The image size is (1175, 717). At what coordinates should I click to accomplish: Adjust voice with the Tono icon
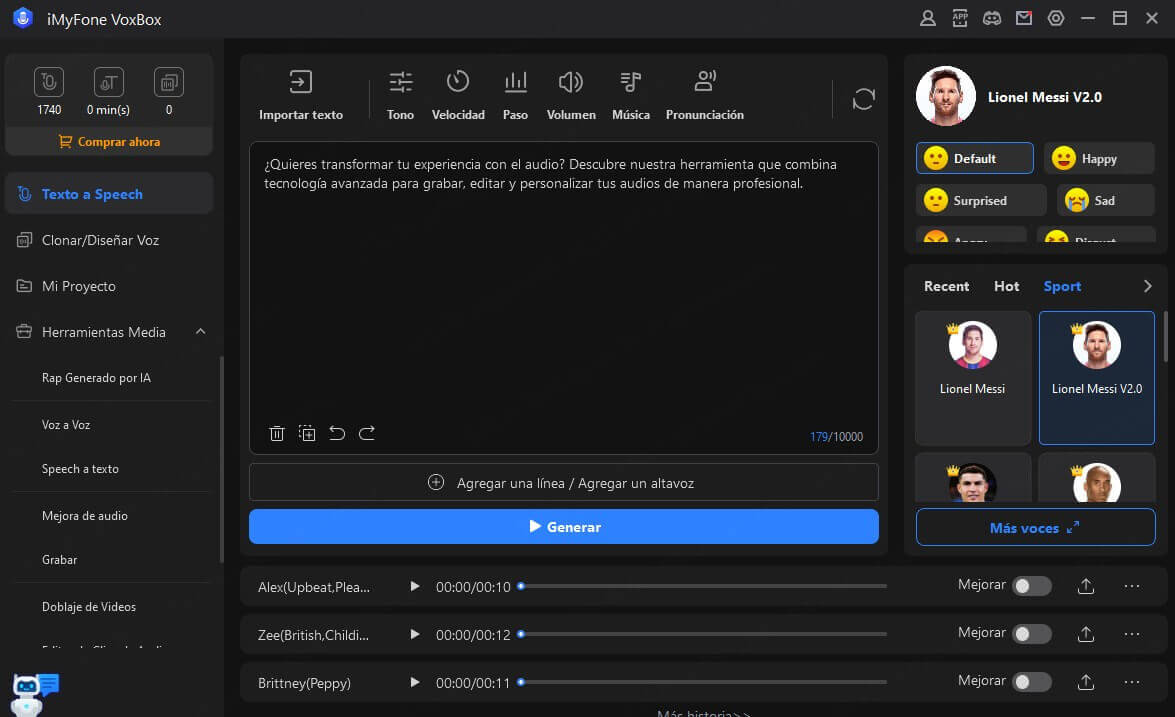pyautogui.click(x=400, y=95)
